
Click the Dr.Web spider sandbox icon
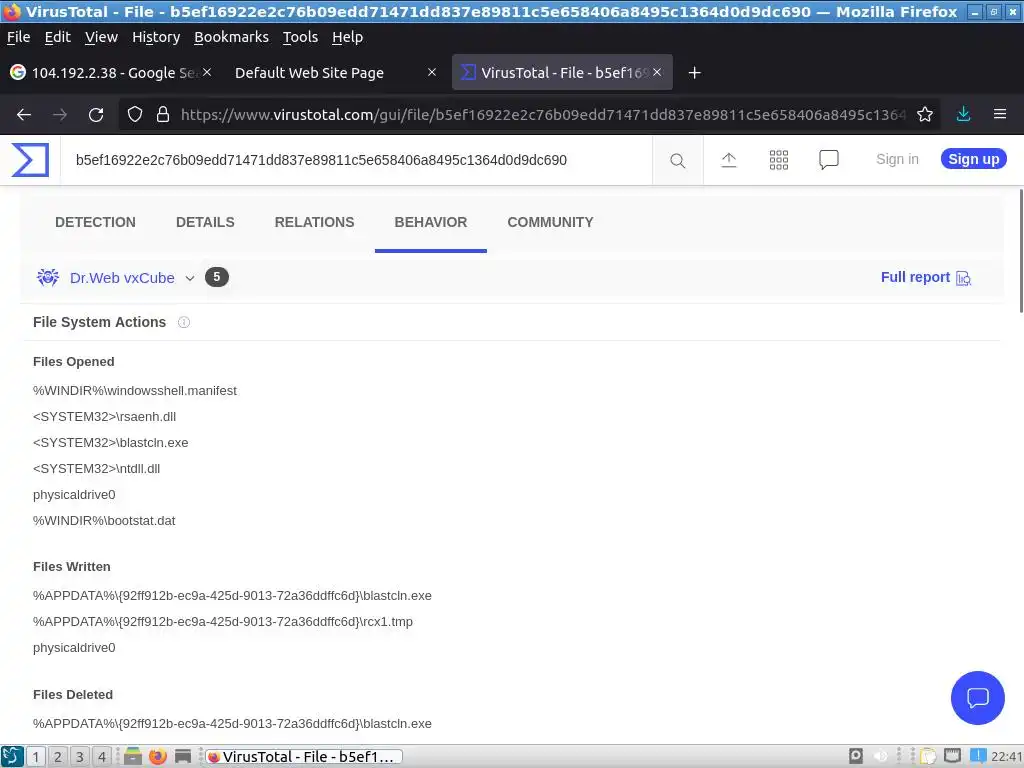click(x=48, y=278)
